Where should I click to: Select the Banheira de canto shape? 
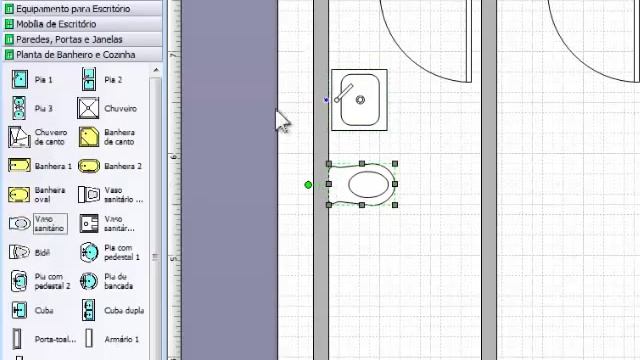(x=107, y=137)
